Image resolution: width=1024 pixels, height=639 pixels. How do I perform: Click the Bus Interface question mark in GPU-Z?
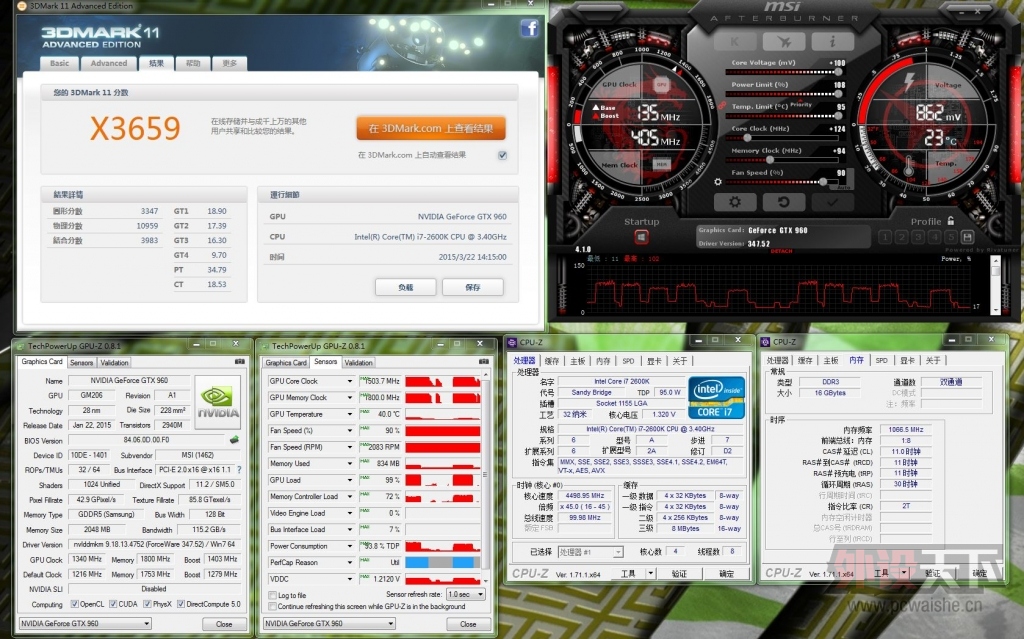coord(239,470)
